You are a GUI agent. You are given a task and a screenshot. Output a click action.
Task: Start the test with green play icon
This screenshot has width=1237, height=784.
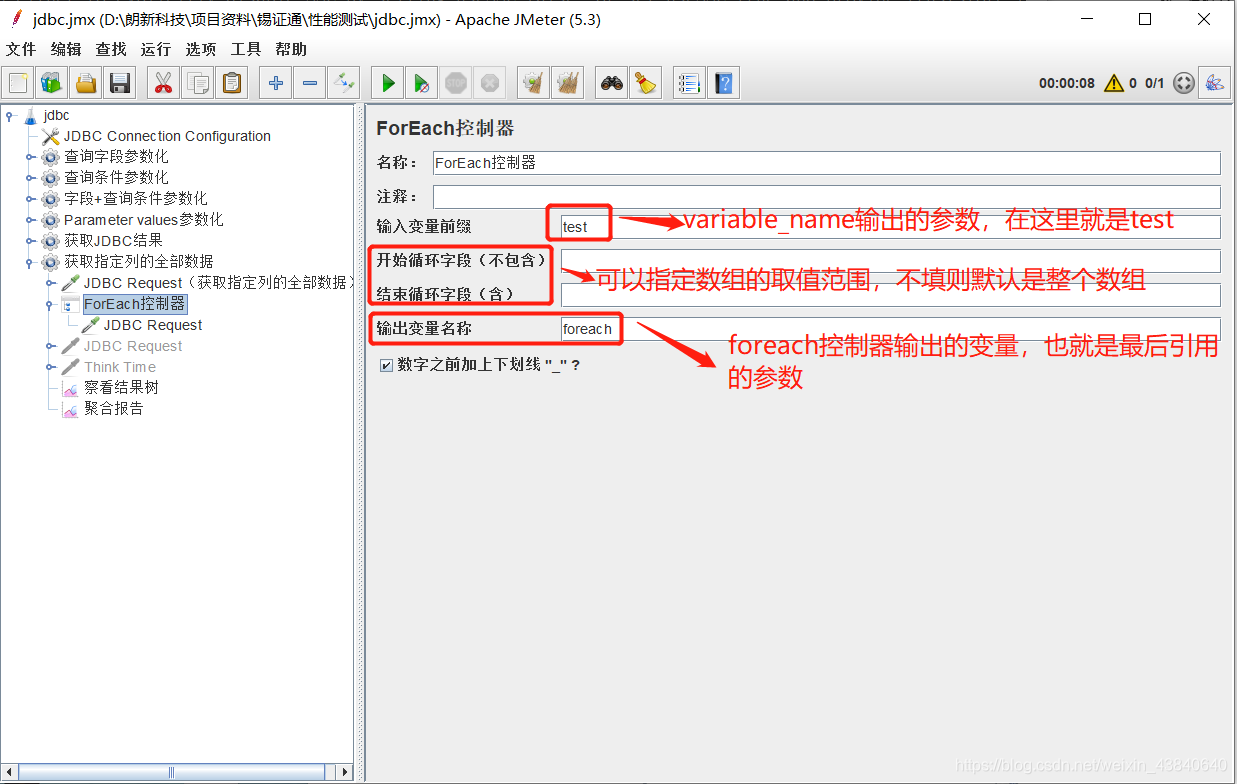(x=387, y=83)
